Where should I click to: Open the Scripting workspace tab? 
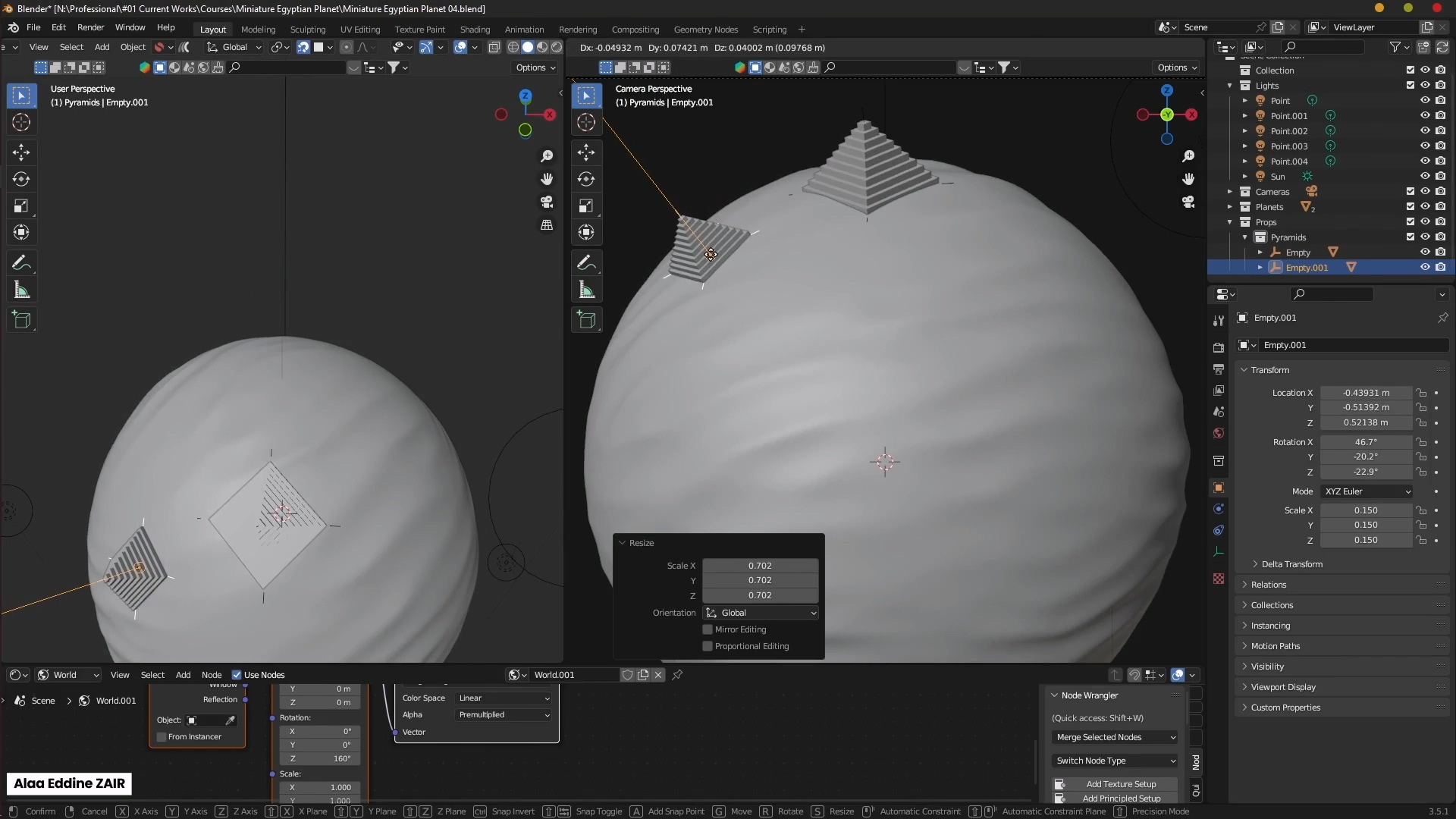click(x=769, y=29)
